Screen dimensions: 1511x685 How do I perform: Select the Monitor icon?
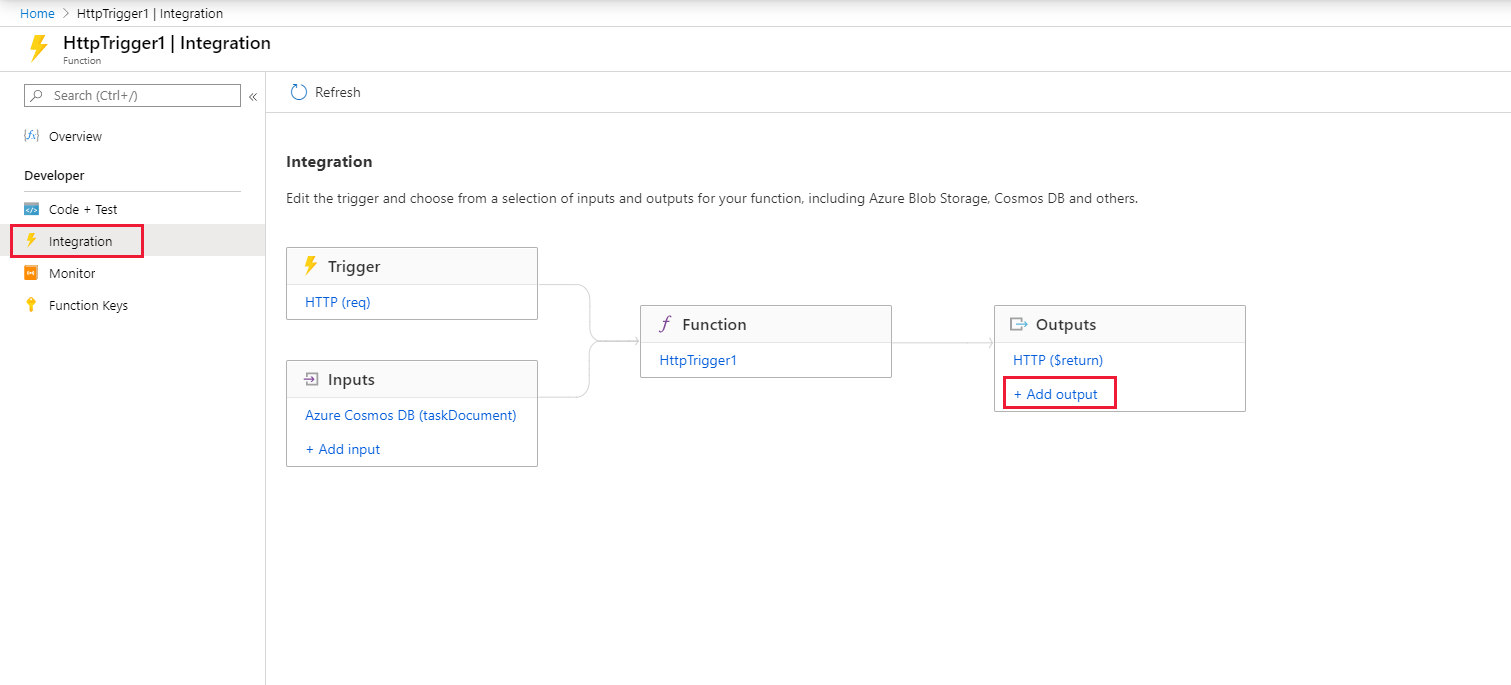33,272
